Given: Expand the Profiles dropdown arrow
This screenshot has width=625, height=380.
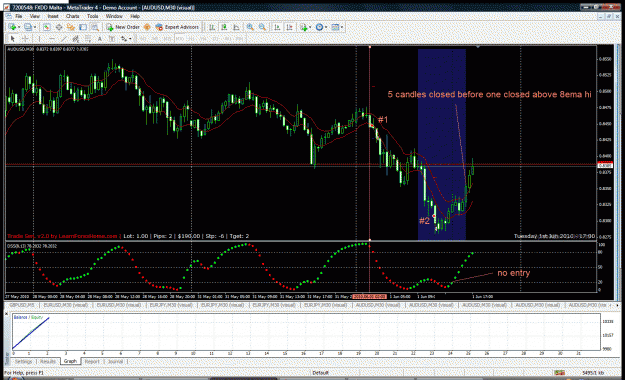Looking at the screenshot, I should (x=35, y=27).
